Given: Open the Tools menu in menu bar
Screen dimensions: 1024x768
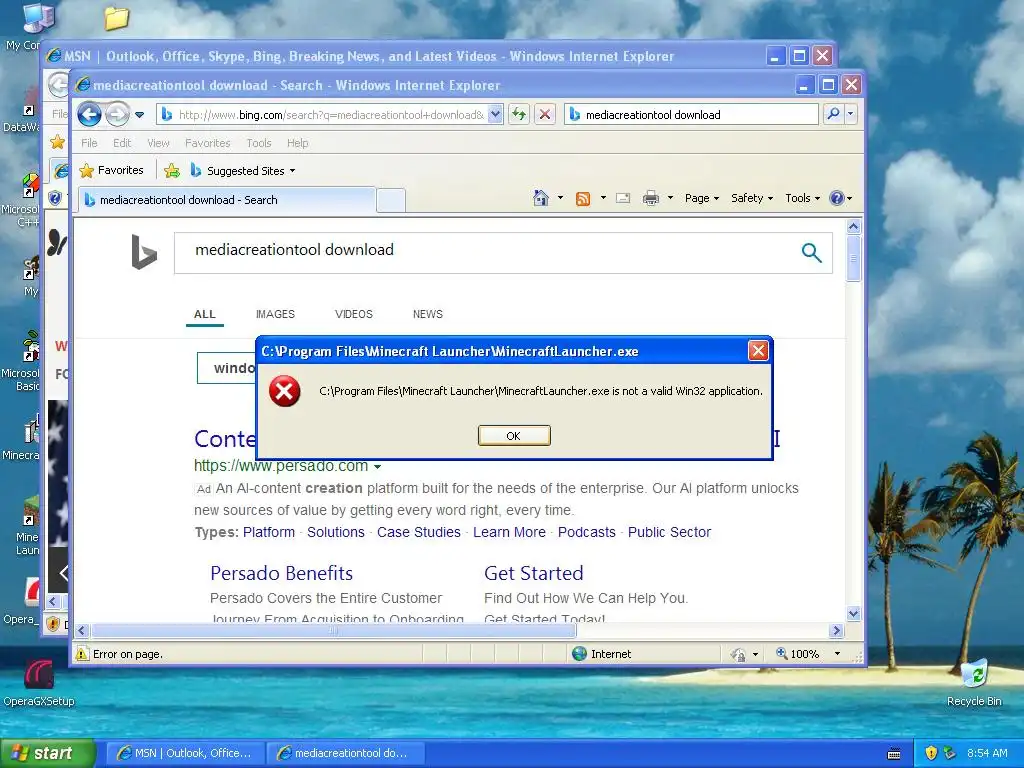Looking at the screenshot, I should [259, 143].
